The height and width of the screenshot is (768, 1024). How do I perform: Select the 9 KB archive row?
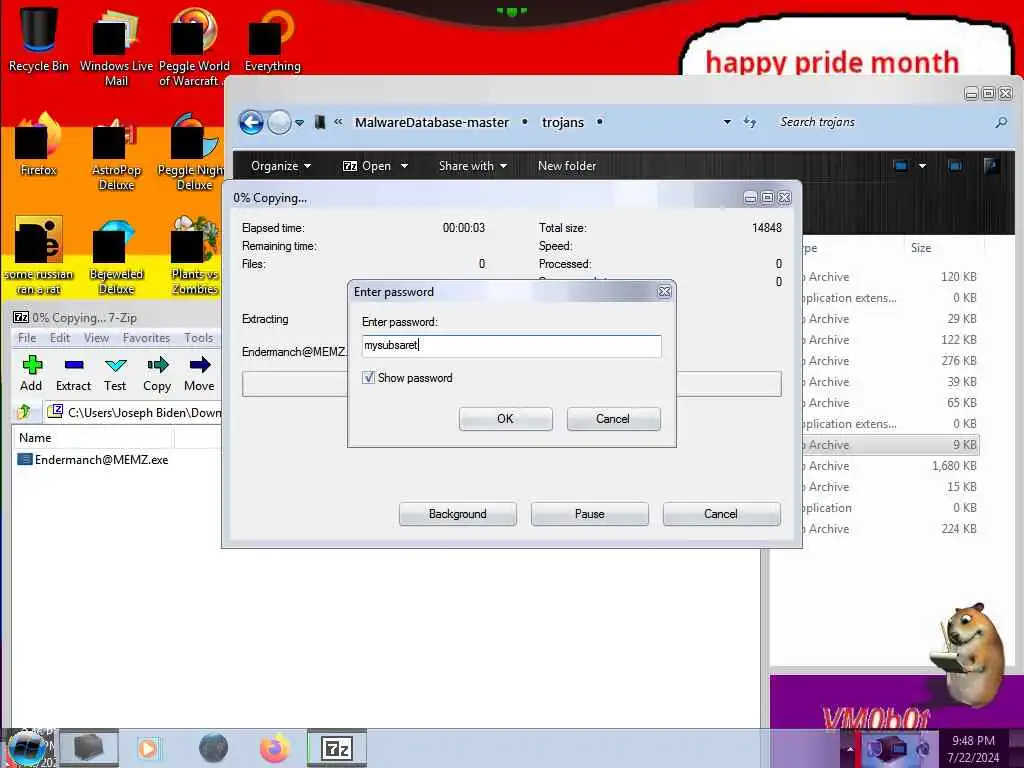(x=891, y=445)
